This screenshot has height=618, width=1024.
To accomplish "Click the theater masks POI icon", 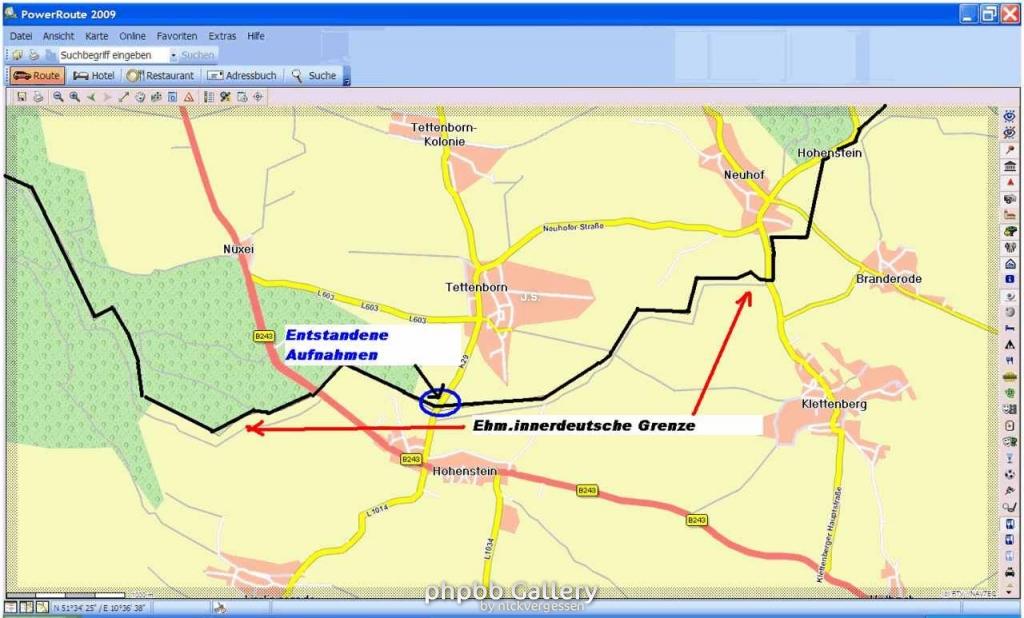I will pyautogui.click(x=1010, y=440).
